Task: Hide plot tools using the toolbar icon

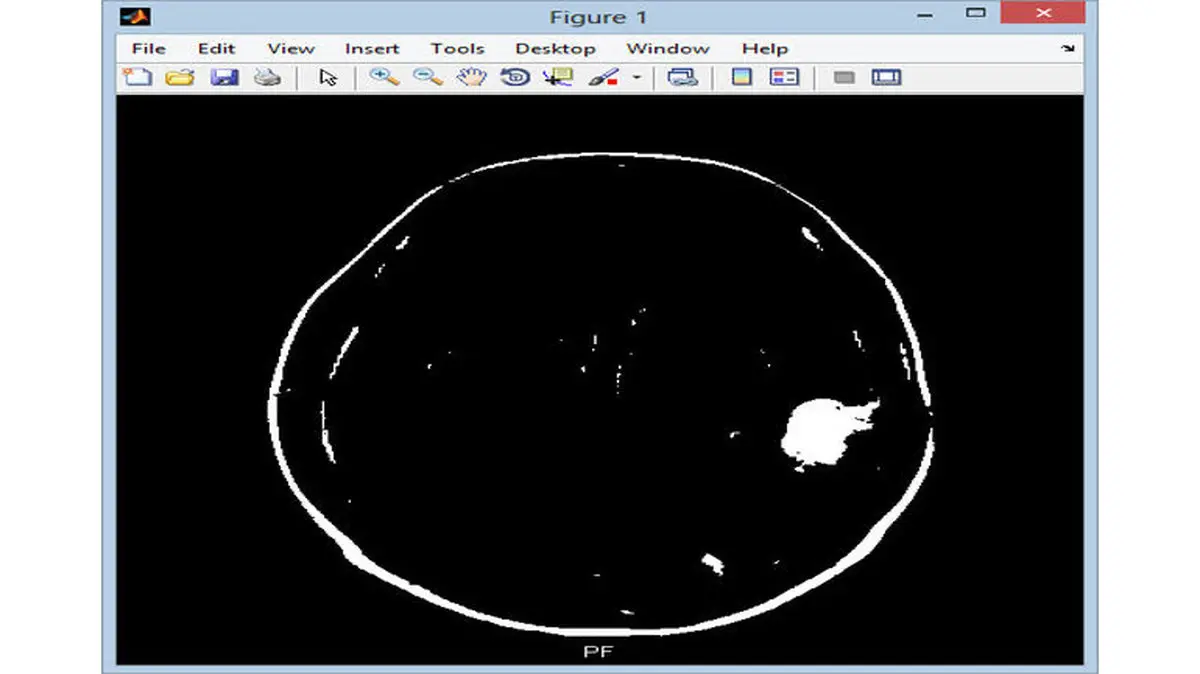Action: click(x=844, y=77)
